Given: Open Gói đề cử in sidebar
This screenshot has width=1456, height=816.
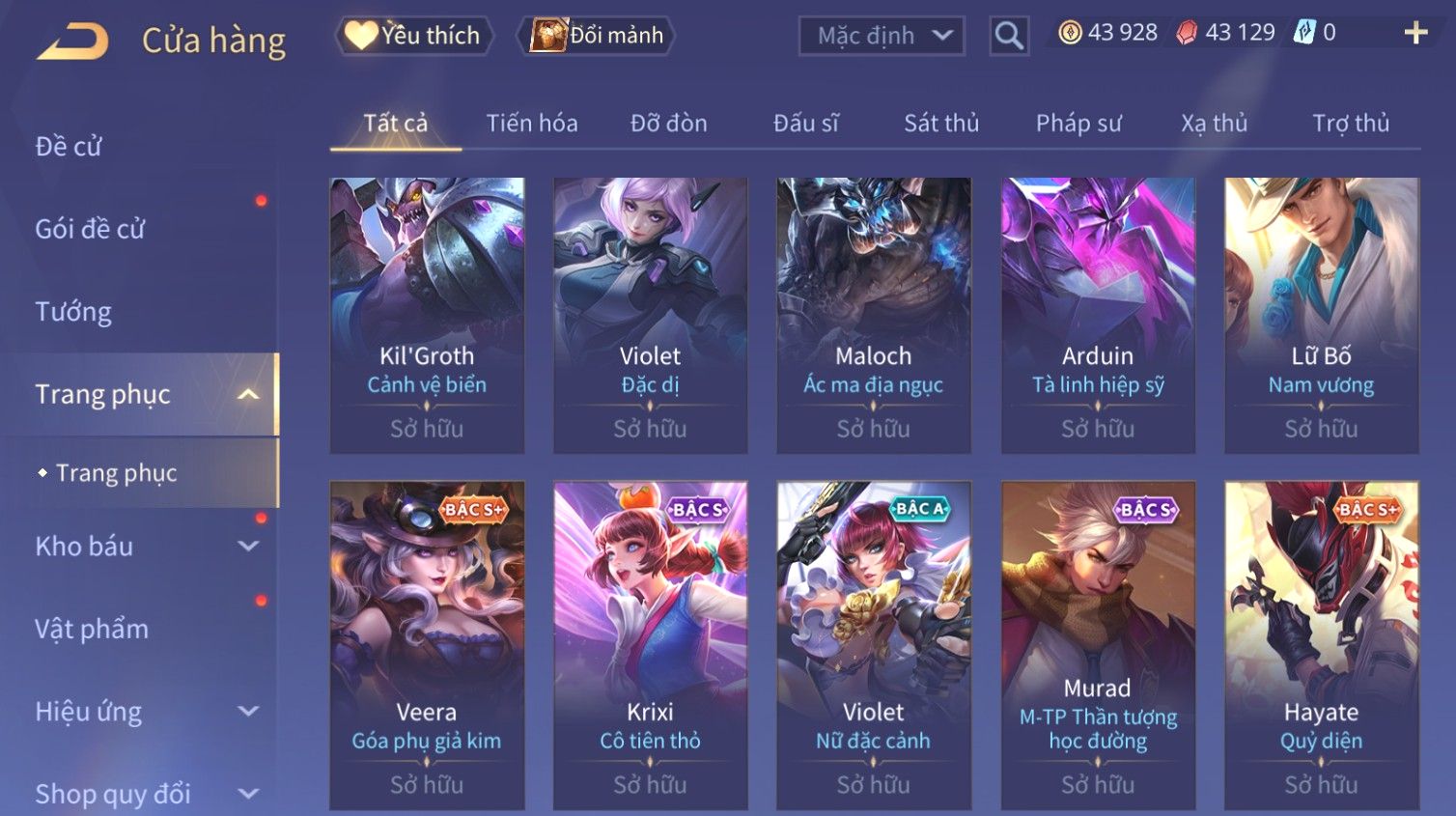Looking at the screenshot, I should 90,229.
